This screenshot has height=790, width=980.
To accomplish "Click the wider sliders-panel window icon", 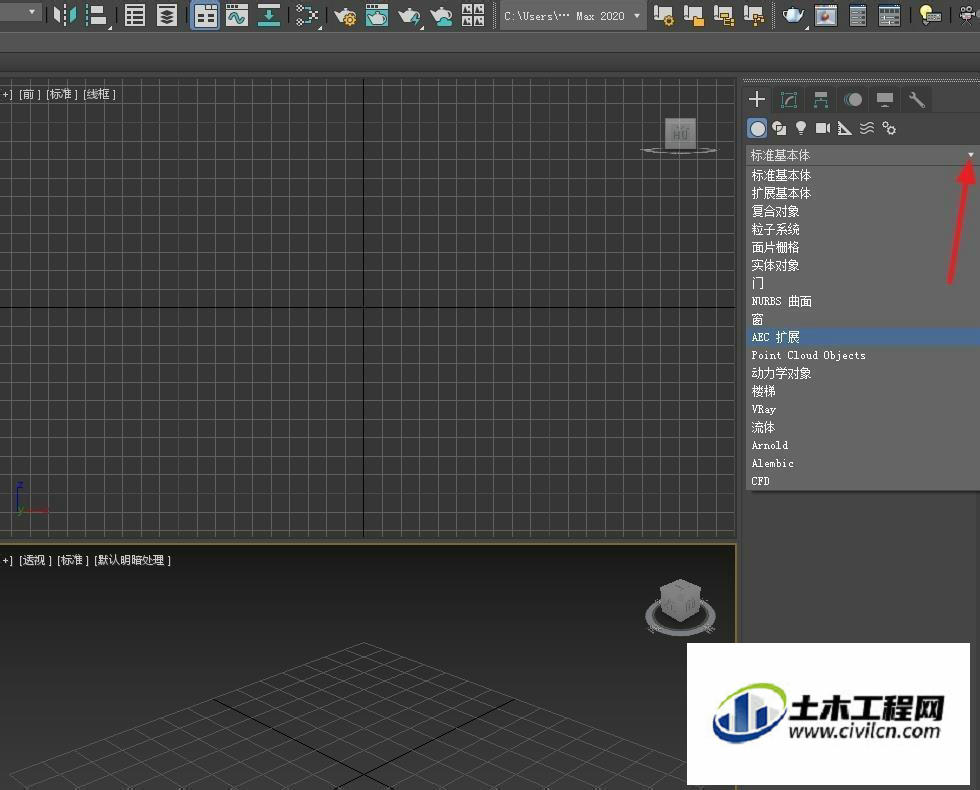I will (889, 15).
